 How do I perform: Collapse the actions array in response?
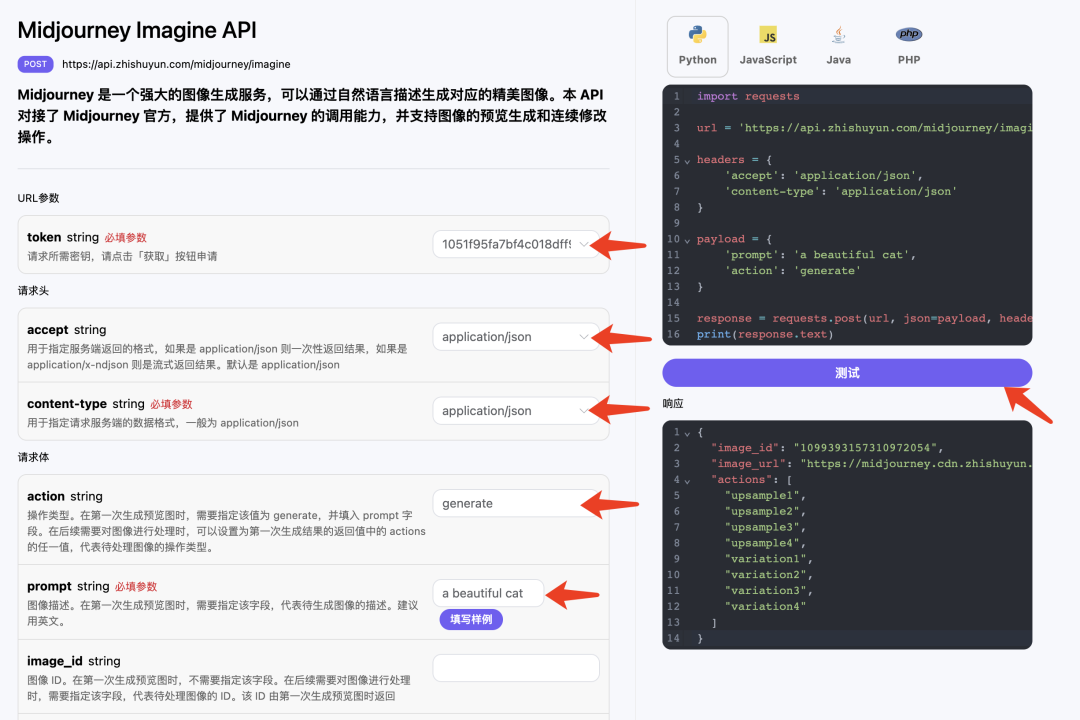pyautogui.click(x=687, y=480)
